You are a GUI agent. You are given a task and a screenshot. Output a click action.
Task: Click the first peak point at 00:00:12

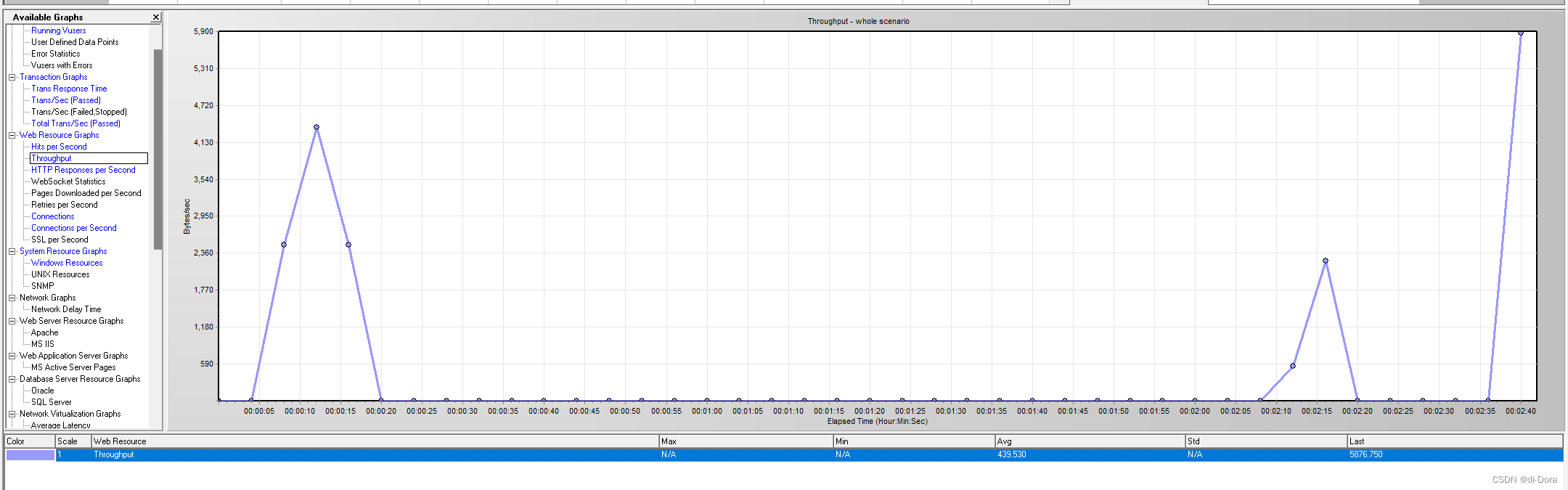coord(317,127)
